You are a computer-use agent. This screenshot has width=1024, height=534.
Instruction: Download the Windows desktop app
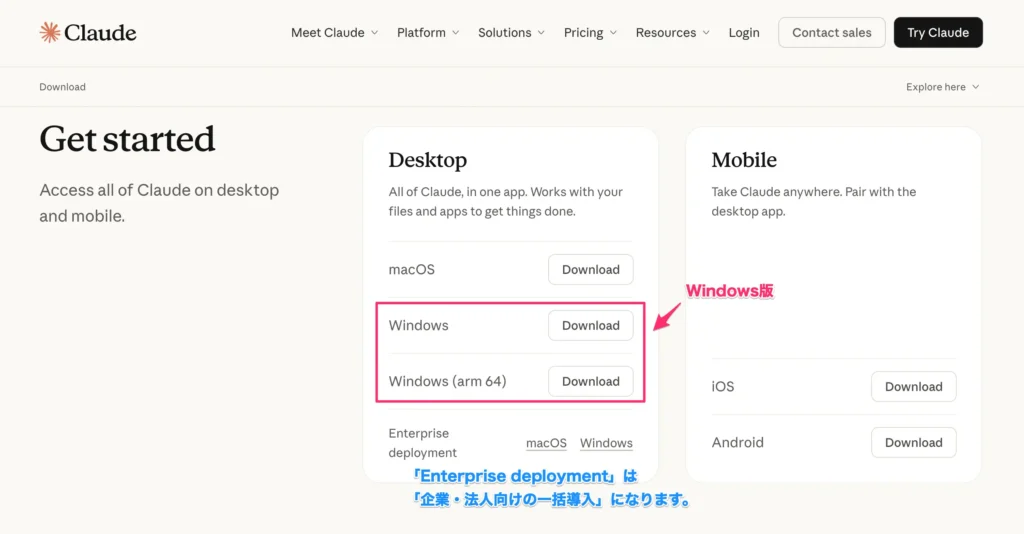tap(590, 326)
